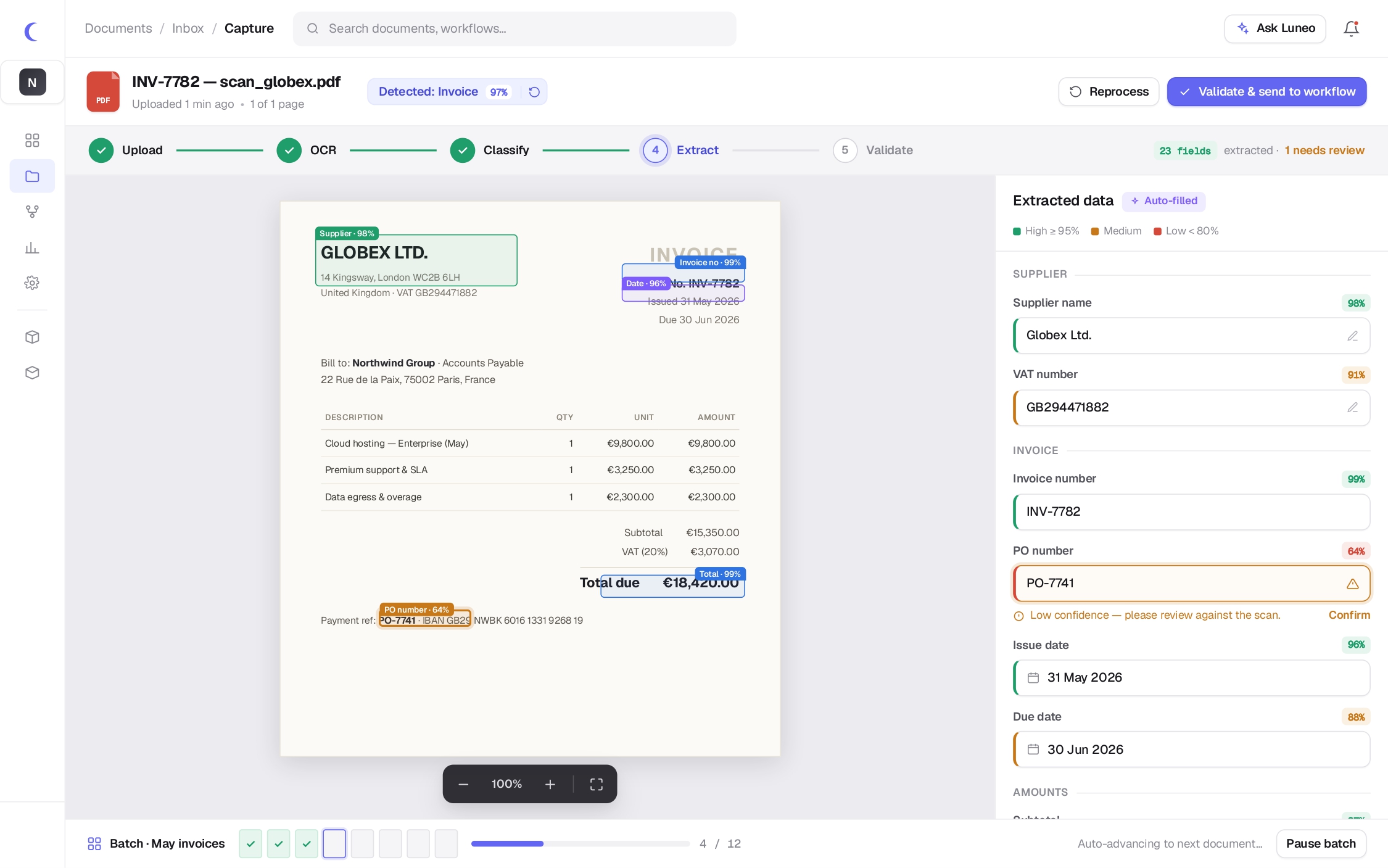Image resolution: width=1388 pixels, height=868 pixels.
Task: Click Invoice no 99% tag on scan
Action: [x=709, y=262]
